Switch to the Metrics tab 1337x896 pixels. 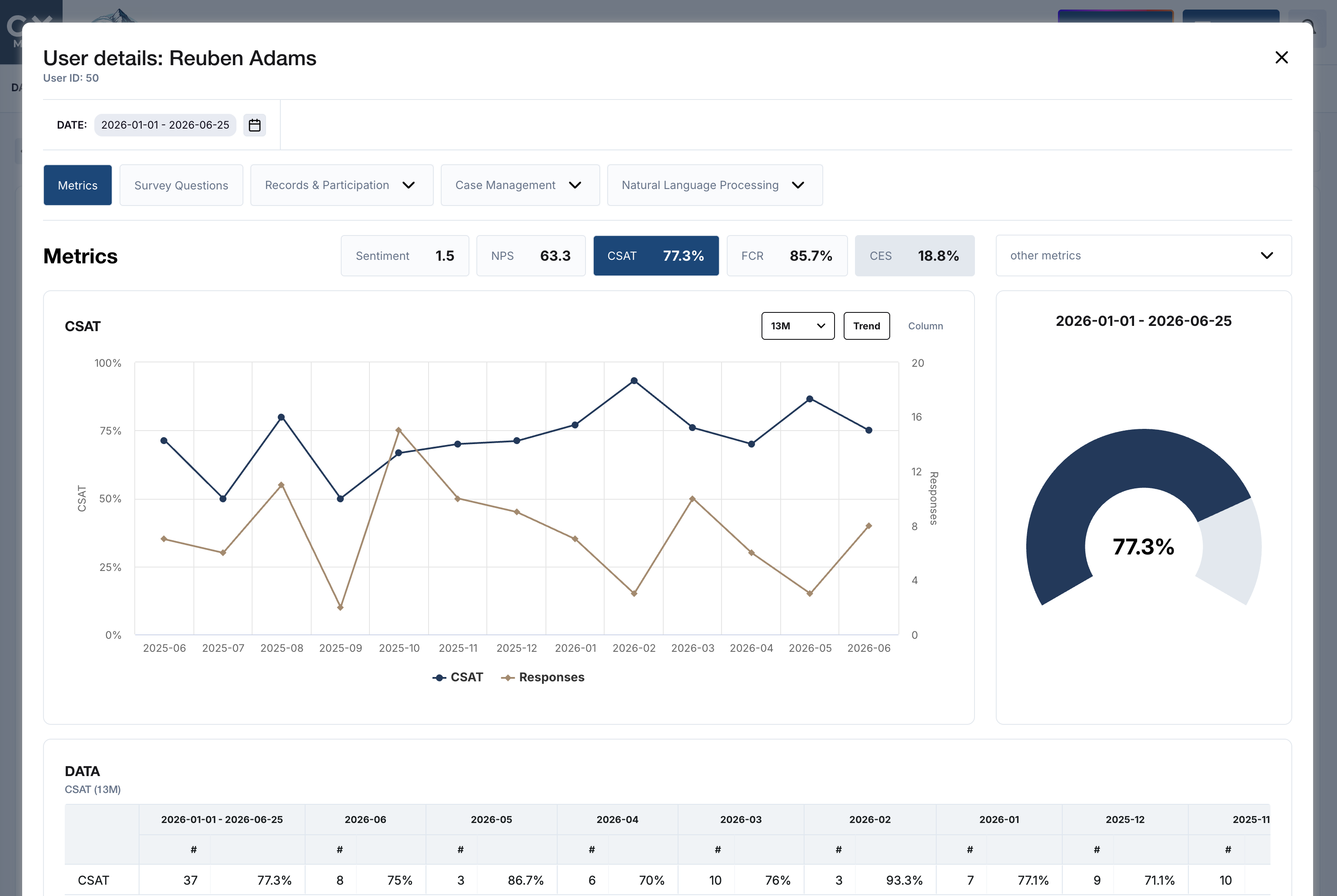(x=78, y=185)
